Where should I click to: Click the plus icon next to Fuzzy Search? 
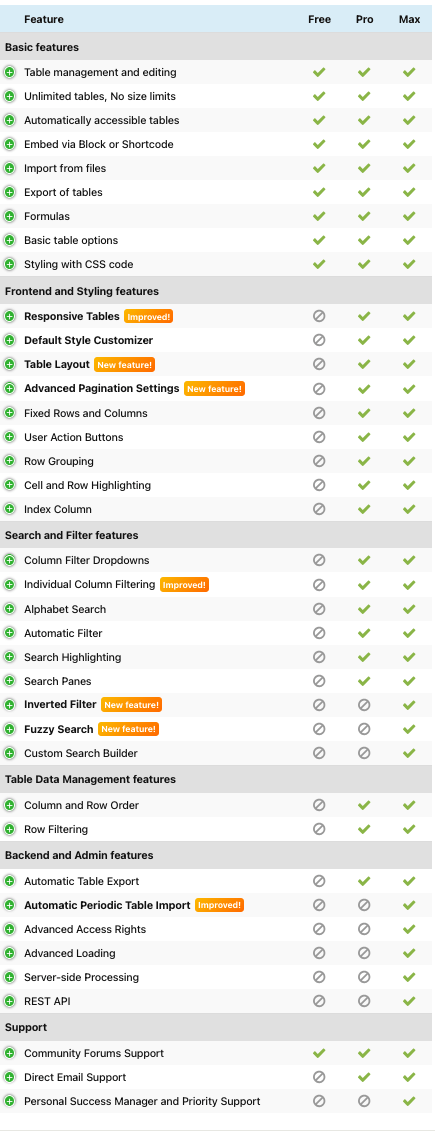coord(9,729)
